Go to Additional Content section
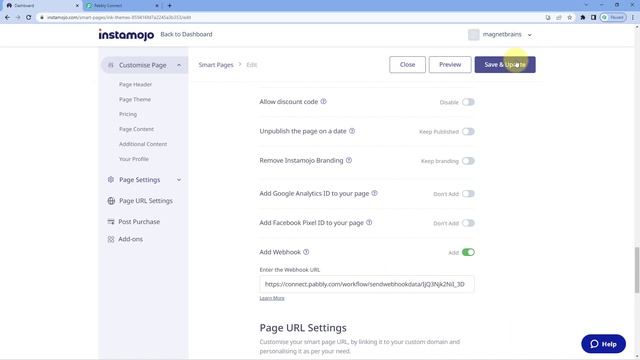Screen dimensions: 640x360 click(143, 144)
